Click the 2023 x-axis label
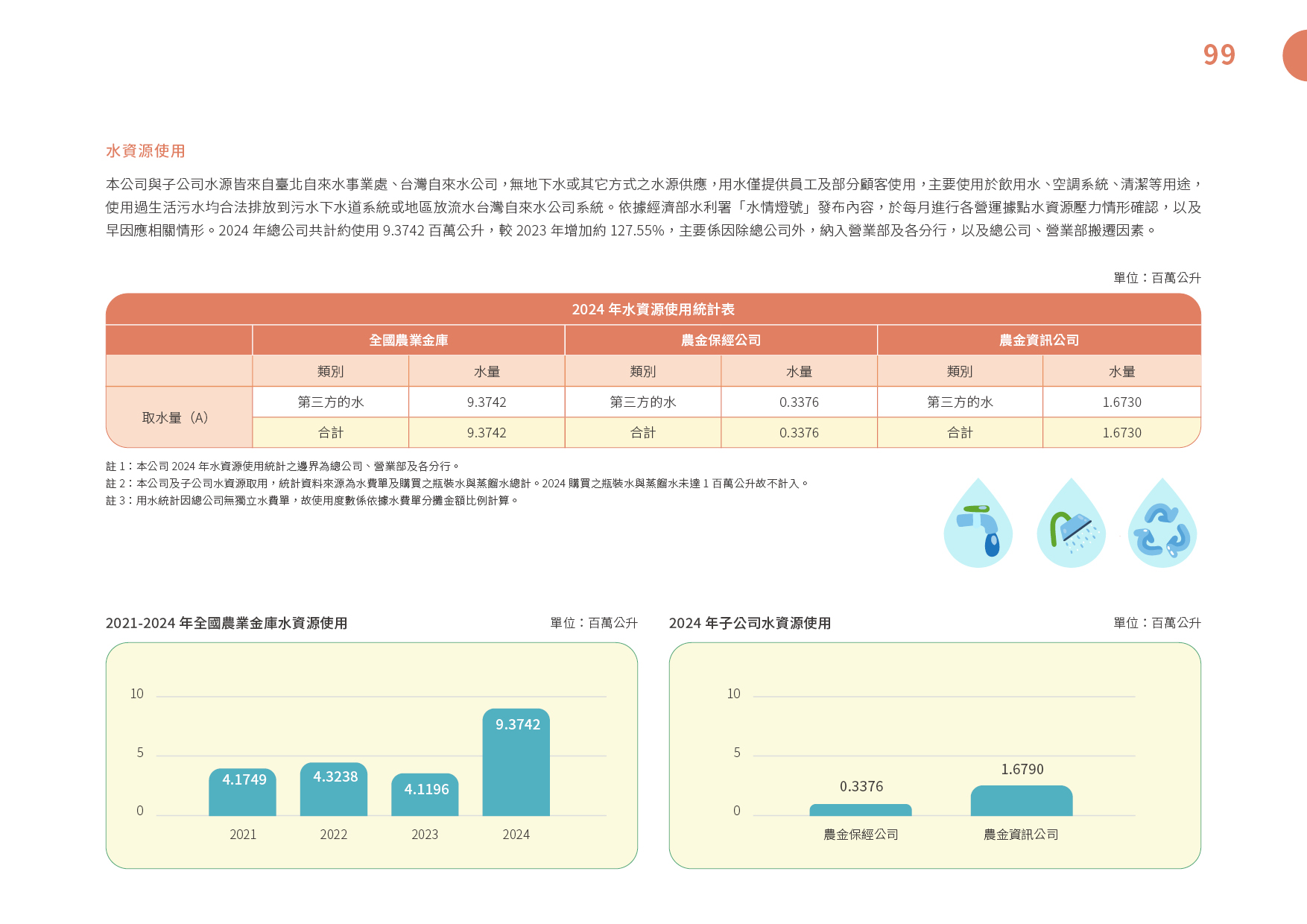This screenshot has height=924, width=1307. click(425, 835)
